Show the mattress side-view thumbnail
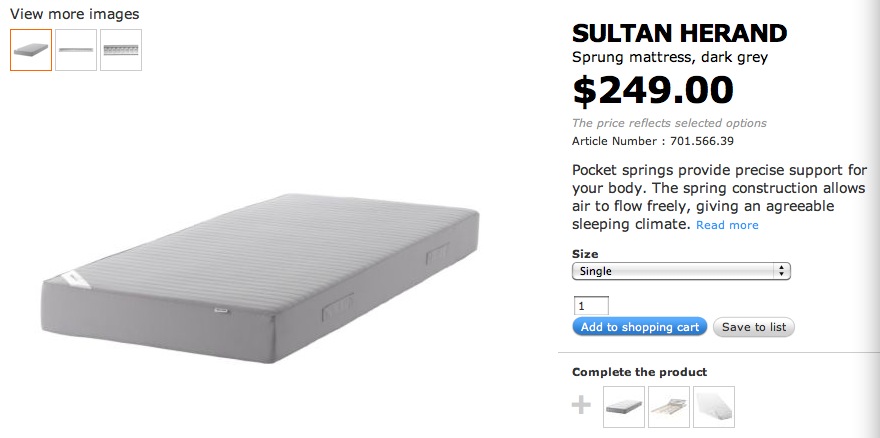This screenshot has height=438, width=880. click(x=76, y=50)
